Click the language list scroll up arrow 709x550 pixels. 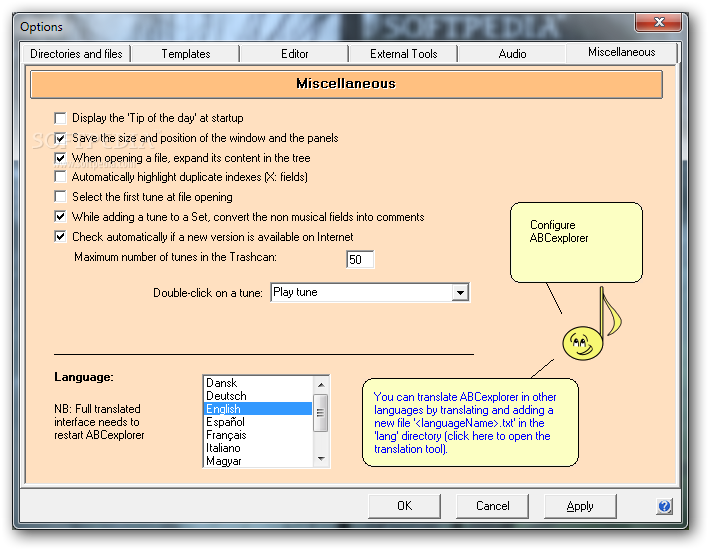click(x=321, y=385)
